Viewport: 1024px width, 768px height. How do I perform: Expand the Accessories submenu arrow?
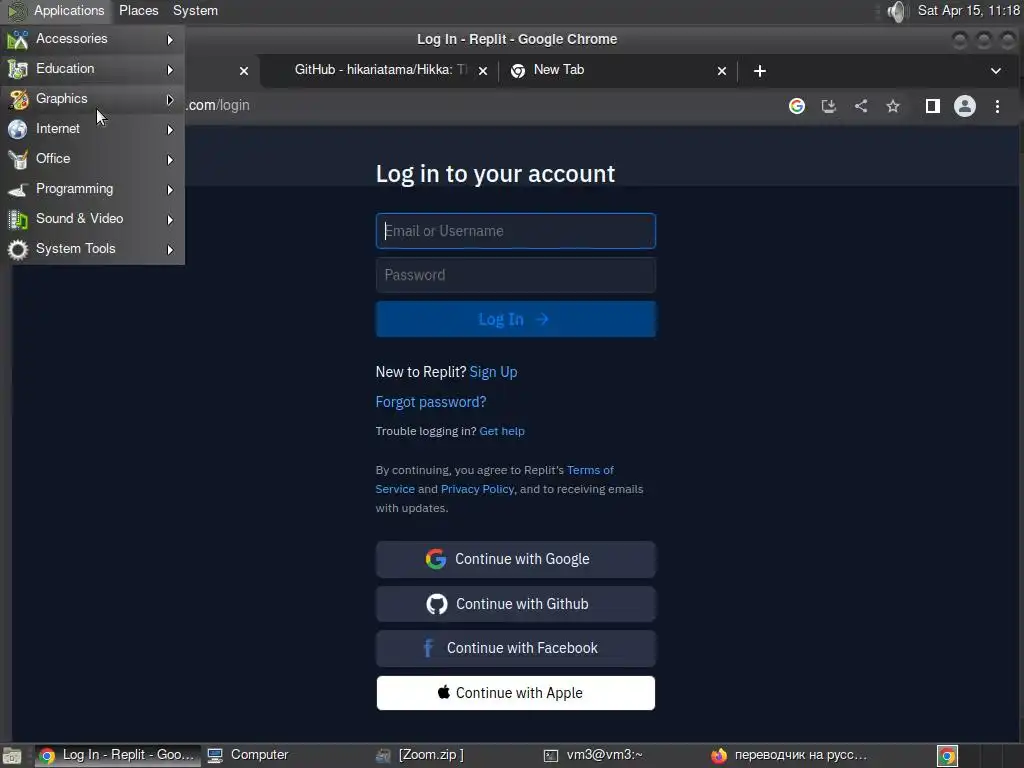[x=170, y=40]
